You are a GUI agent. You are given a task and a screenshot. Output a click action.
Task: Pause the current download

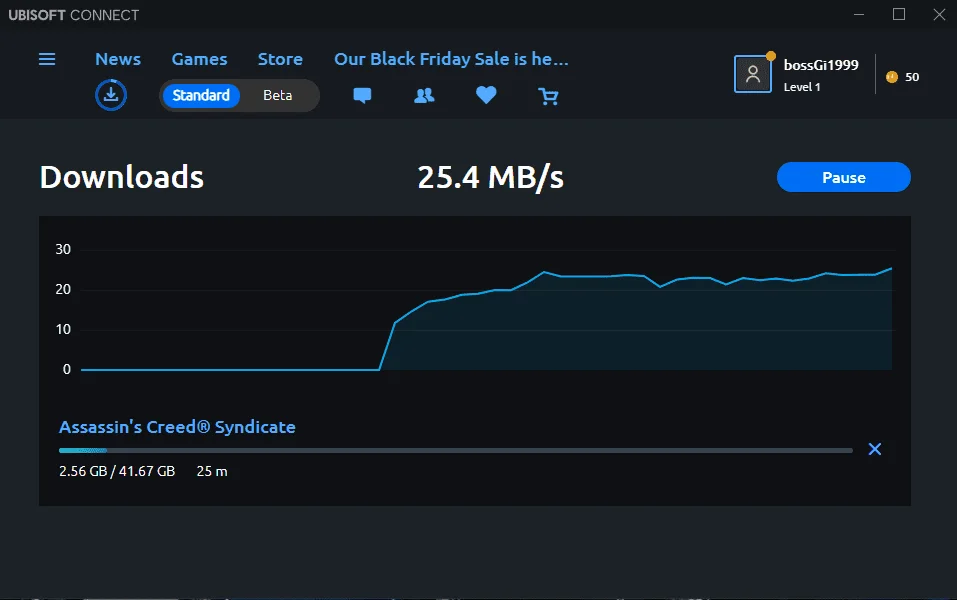(x=843, y=177)
